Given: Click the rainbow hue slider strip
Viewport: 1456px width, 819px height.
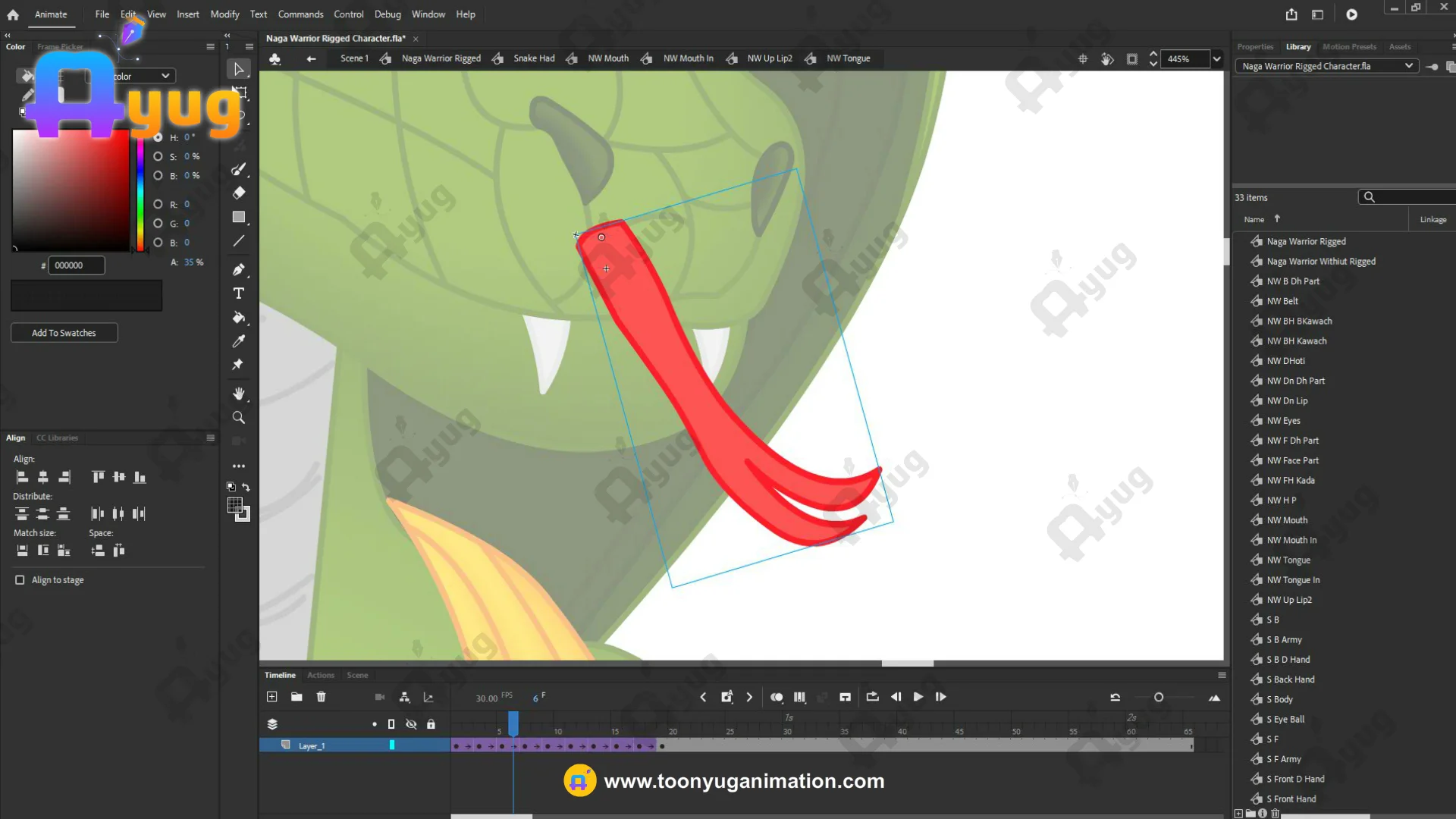Looking at the screenshot, I should 140,193.
